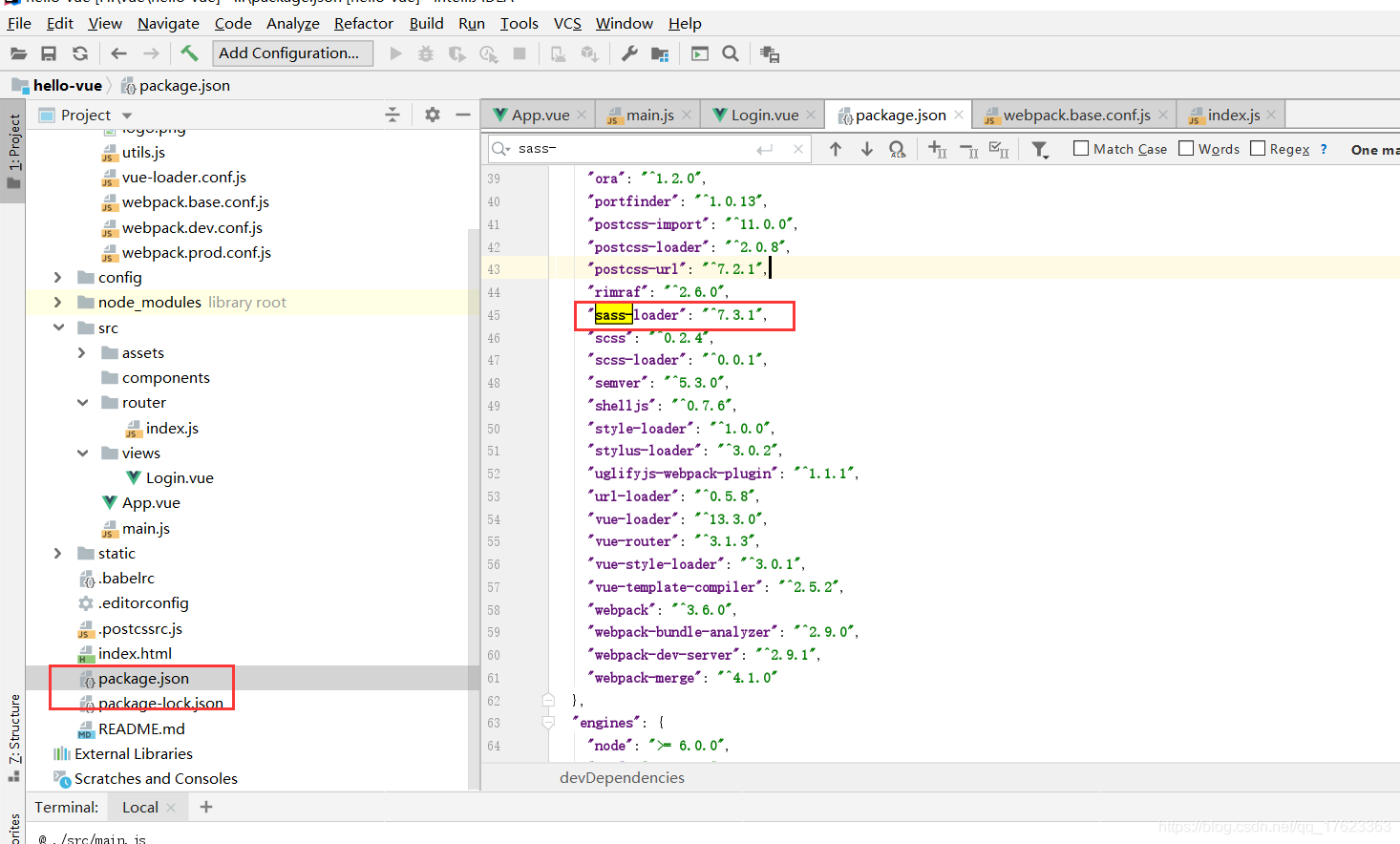Add a new terminal tab with plus icon

click(x=205, y=807)
